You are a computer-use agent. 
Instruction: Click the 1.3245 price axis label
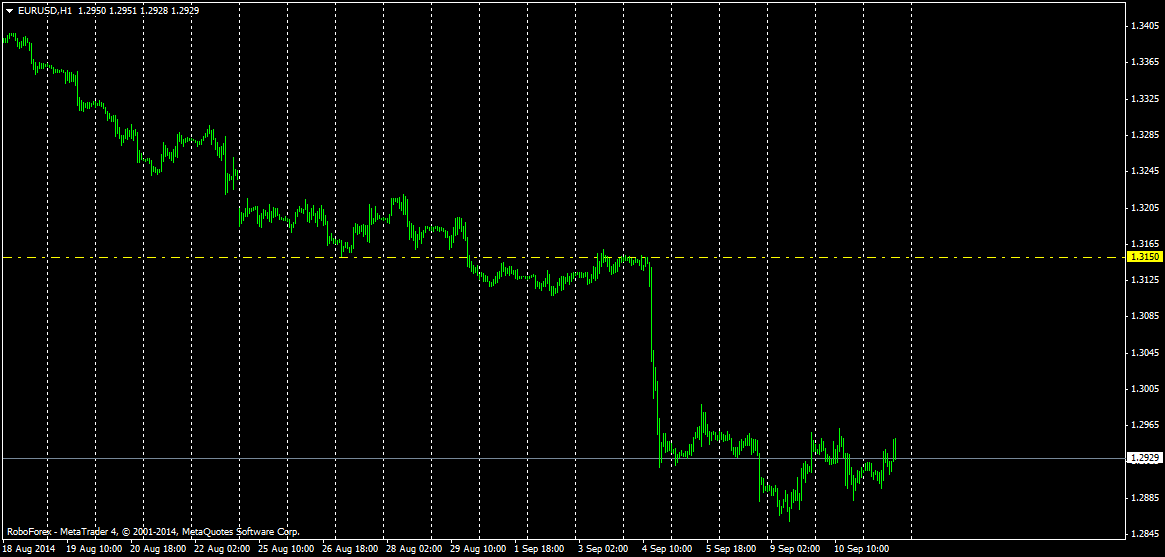(1143, 171)
